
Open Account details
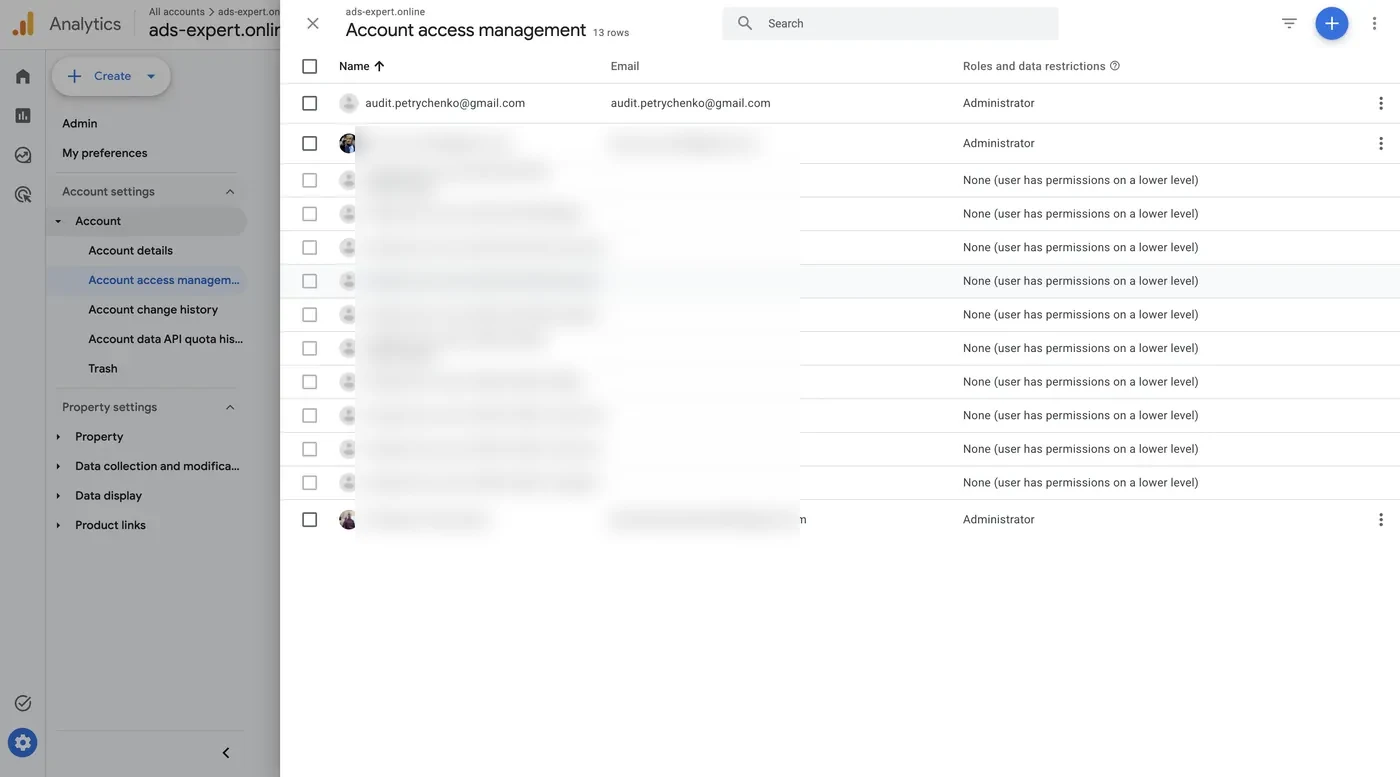tap(130, 250)
